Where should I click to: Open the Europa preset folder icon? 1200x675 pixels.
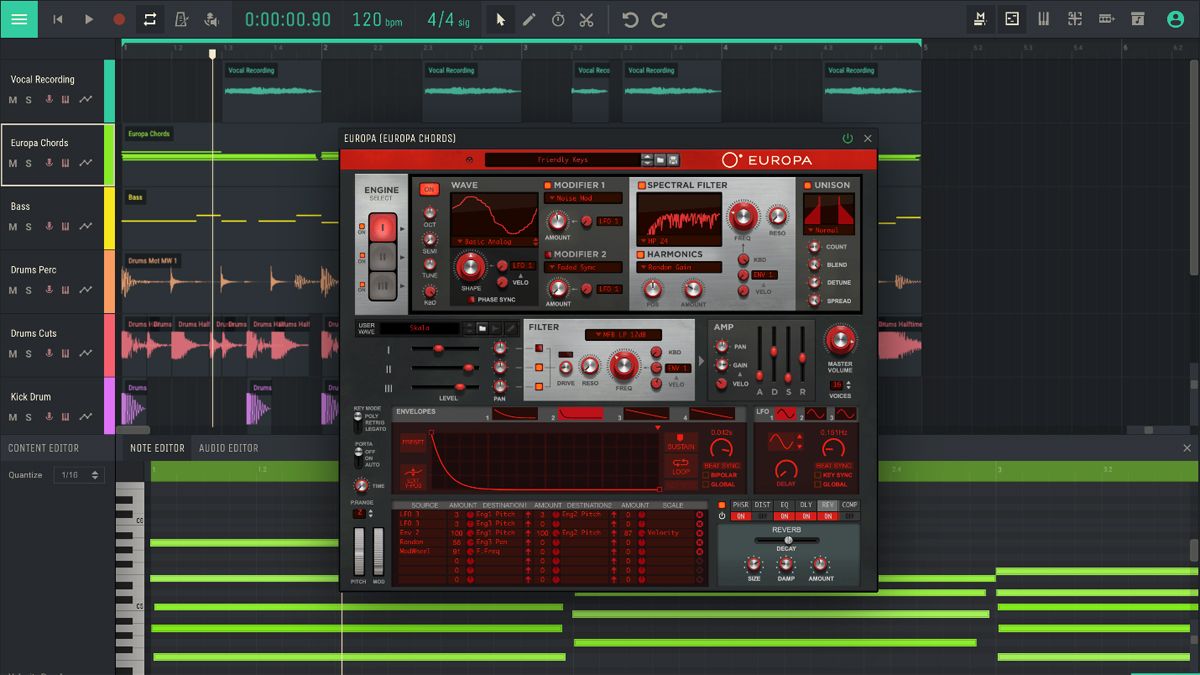pyautogui.click(x=660, y=158)
